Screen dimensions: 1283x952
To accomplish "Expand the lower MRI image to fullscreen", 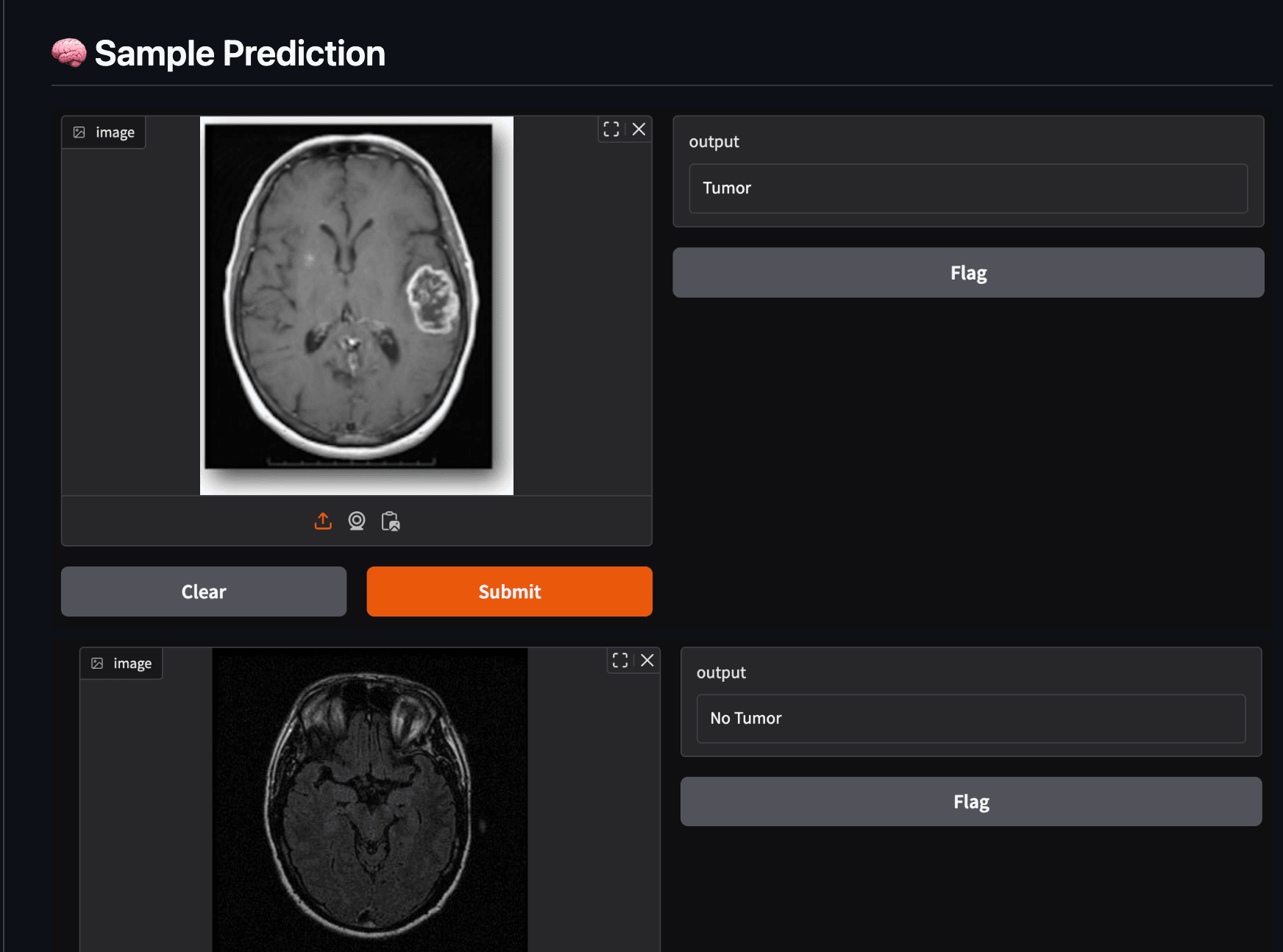I will (620, 661).
